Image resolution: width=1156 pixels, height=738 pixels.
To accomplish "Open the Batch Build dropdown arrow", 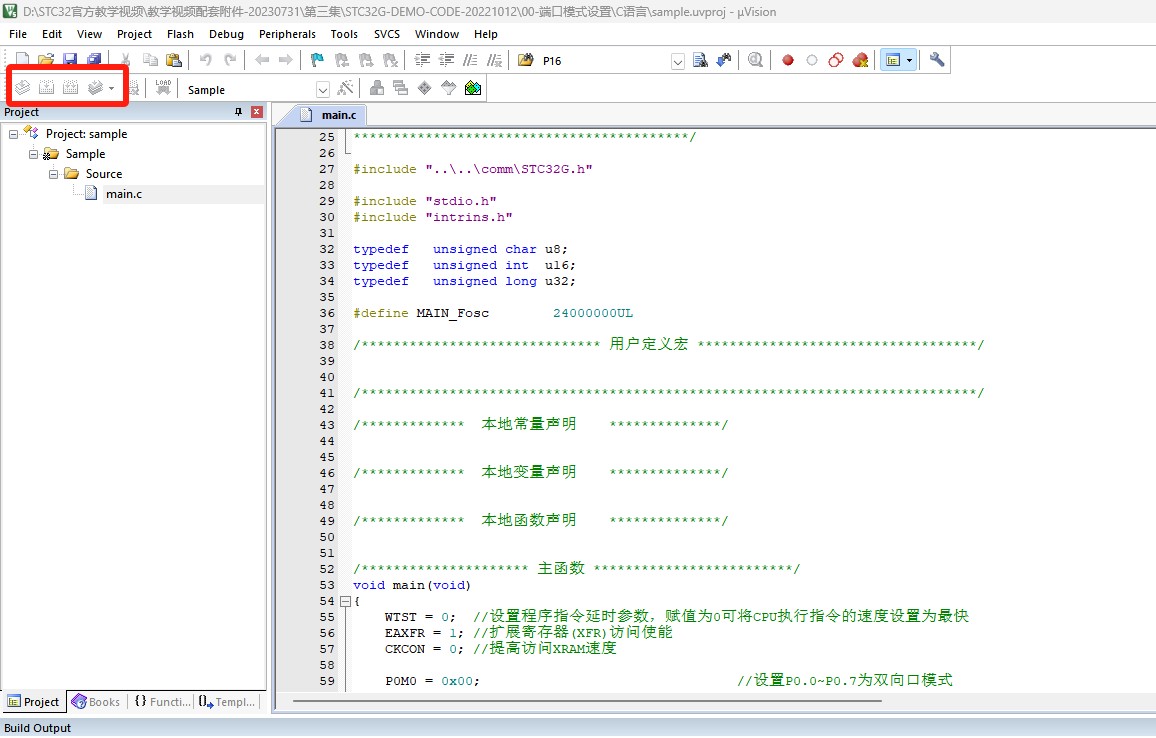I will (111, 89).
